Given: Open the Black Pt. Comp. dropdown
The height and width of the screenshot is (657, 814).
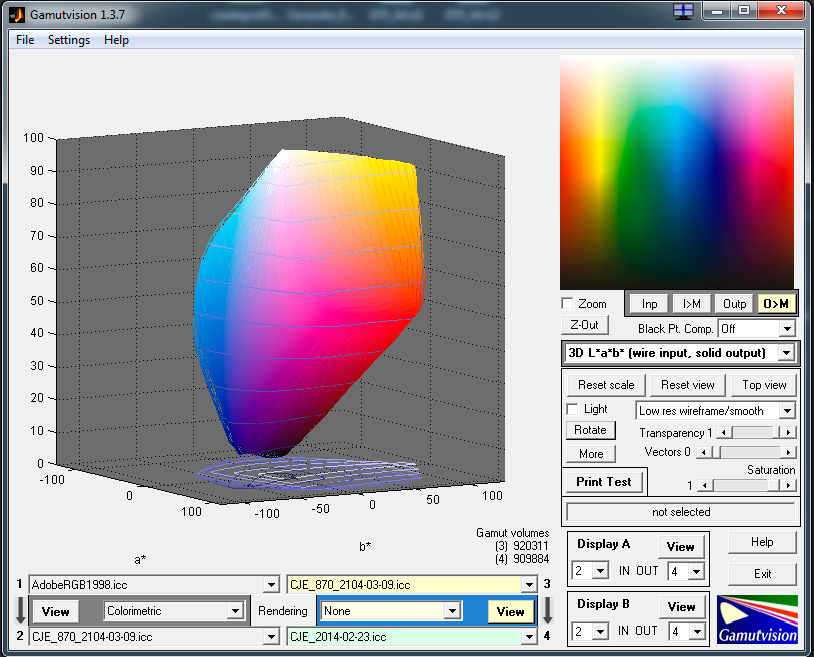Looking at the screenshot, I should [786, 329].
